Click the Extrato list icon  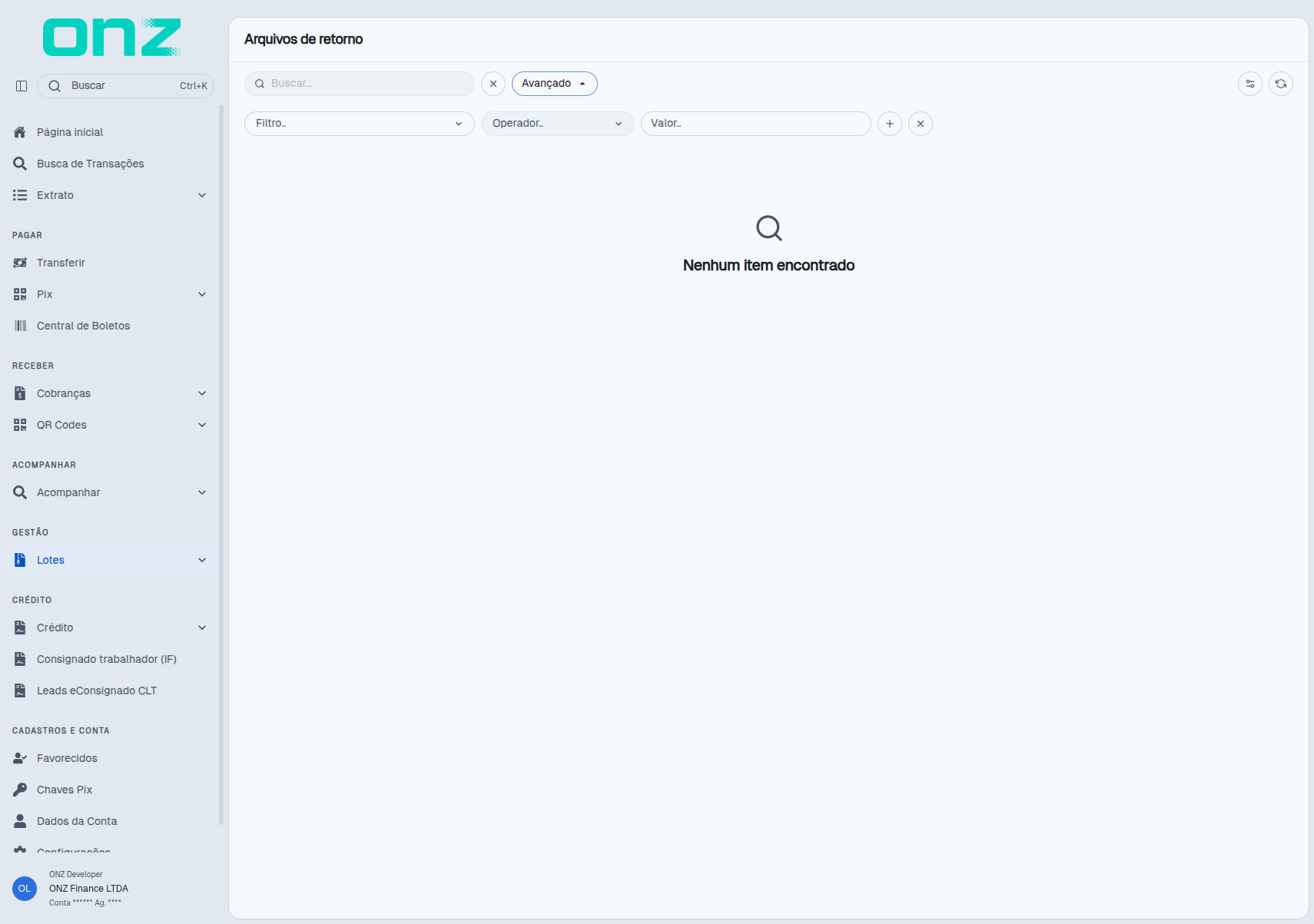[x=20, y=195]
